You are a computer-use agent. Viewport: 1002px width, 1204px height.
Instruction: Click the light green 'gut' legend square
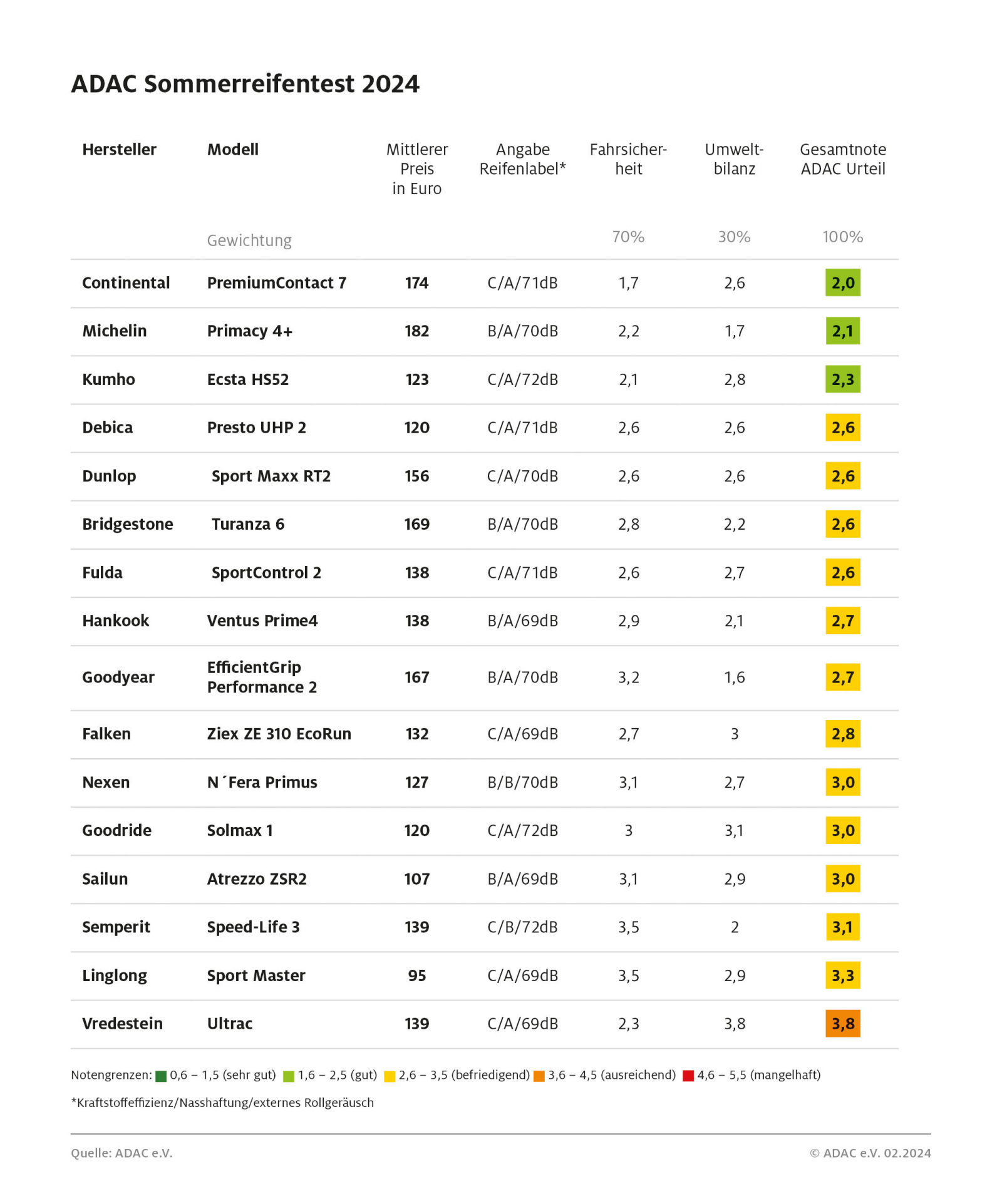click(x=289, y=1076)
